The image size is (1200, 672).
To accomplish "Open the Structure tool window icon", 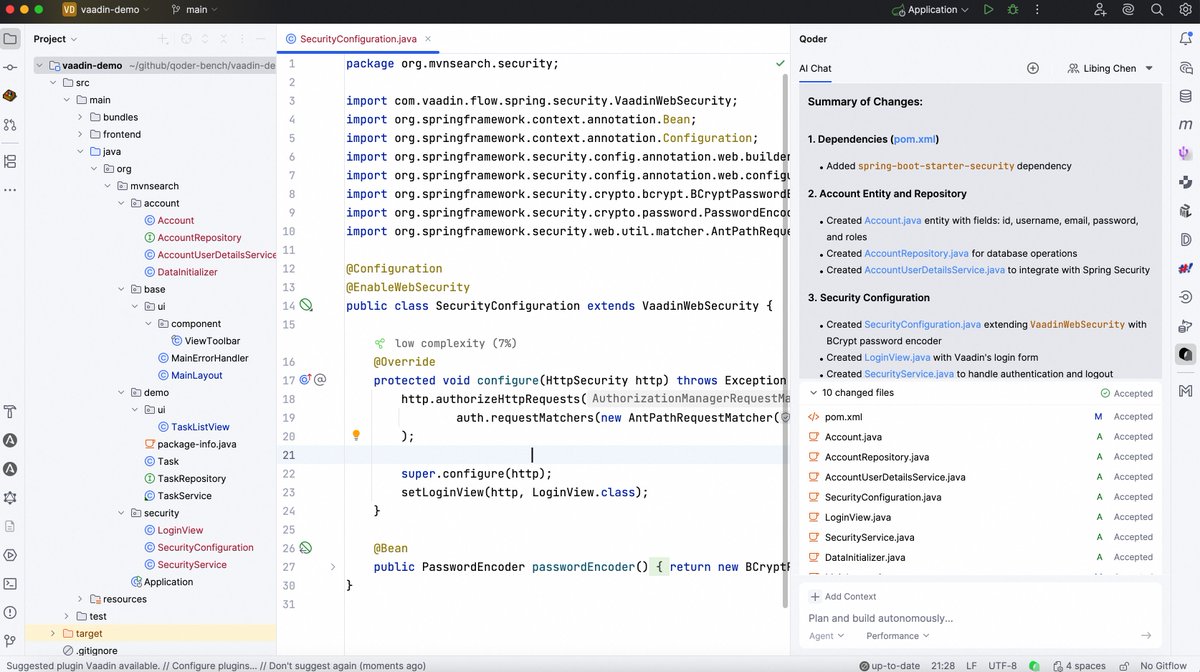I will pyautogui.click(x=10, y=161).
